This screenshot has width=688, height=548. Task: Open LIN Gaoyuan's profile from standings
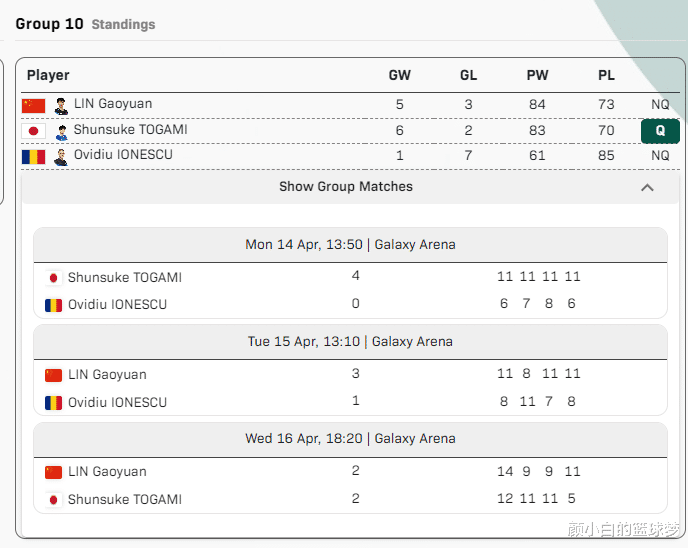point(113,104)
